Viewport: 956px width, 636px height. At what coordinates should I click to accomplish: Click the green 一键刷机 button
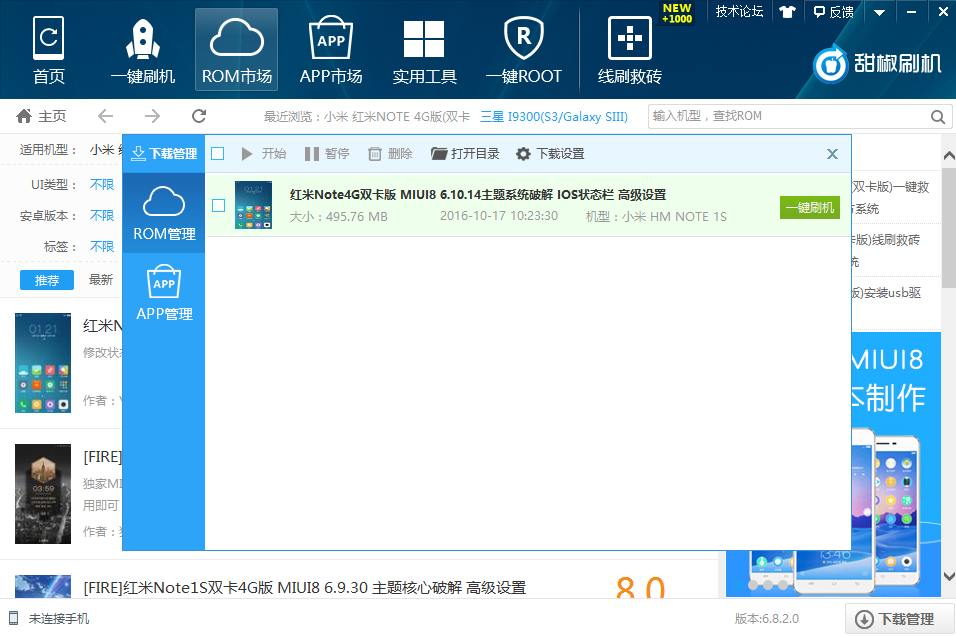point(809,208)
